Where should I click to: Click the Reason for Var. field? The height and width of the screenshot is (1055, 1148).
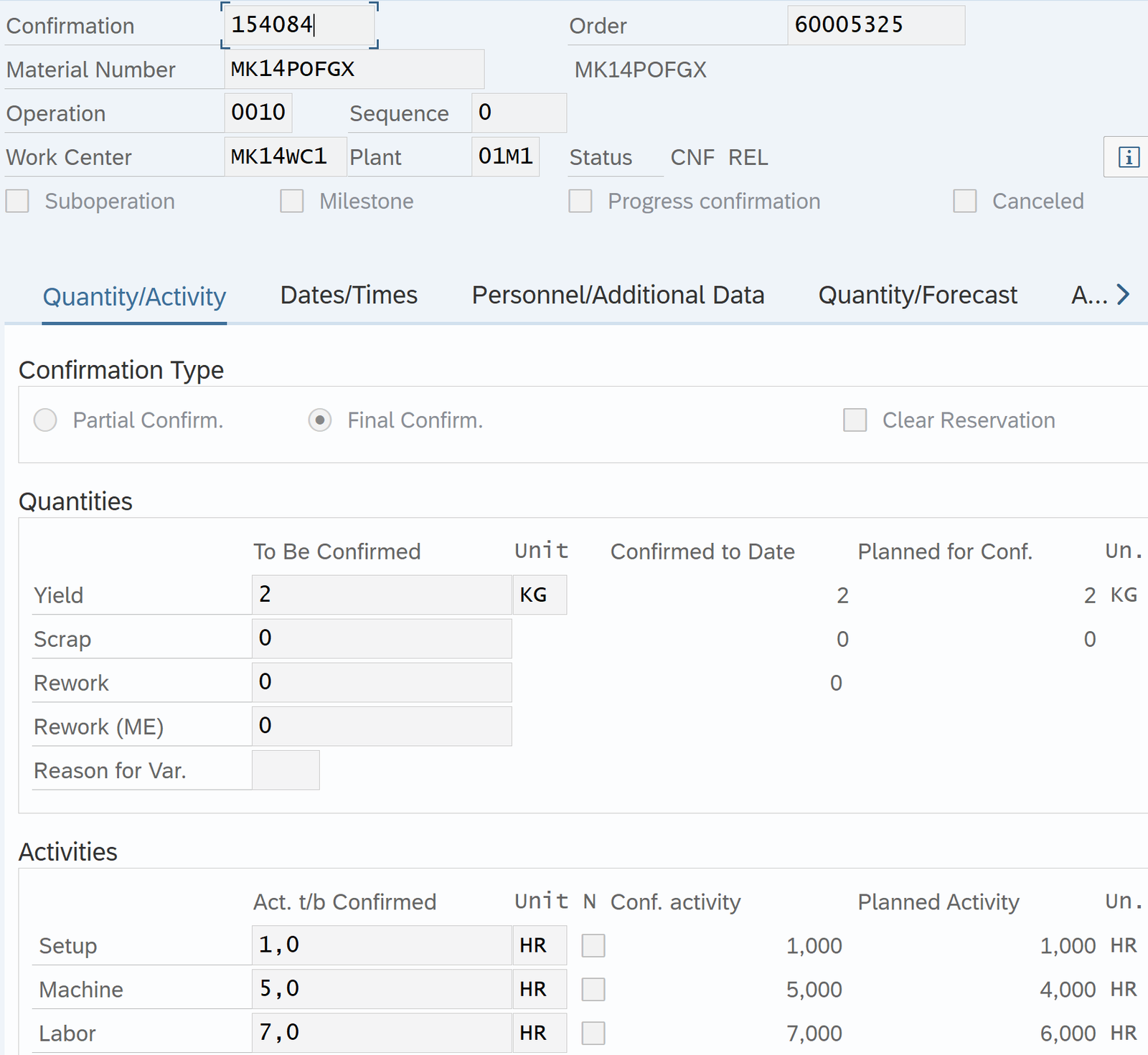pos(286,770)
